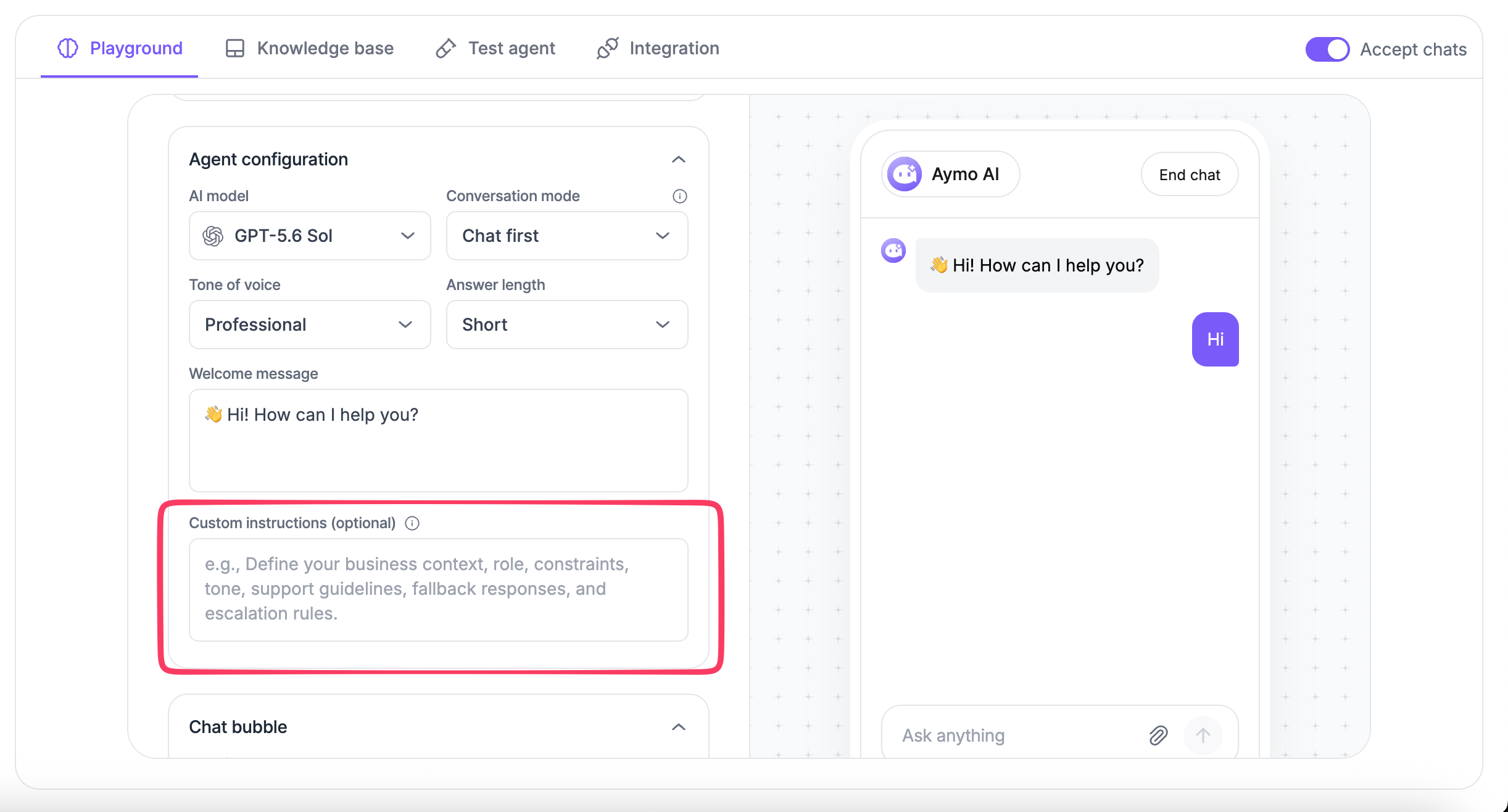
Task: Collapse the Chat bubble section
Action: [679, 727]
